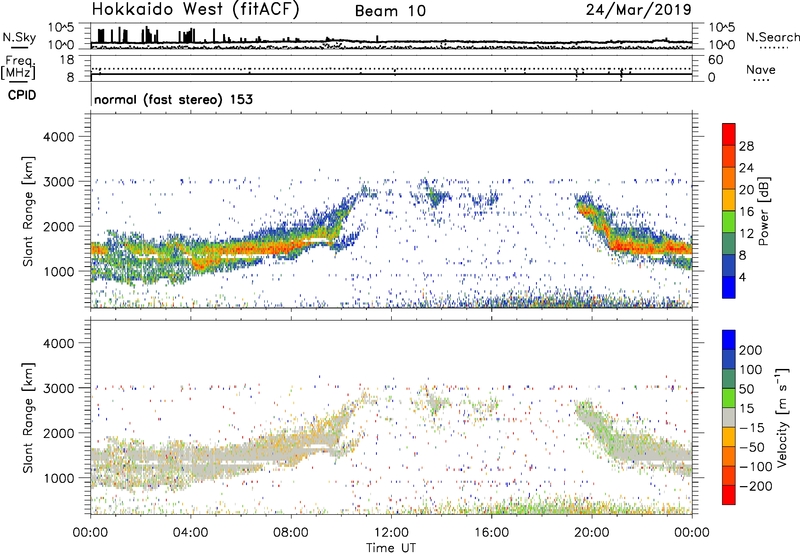Screen dimensions: 800x554
Task: Click the "3000" tick in the power panel
Action: tap(58, 182)
